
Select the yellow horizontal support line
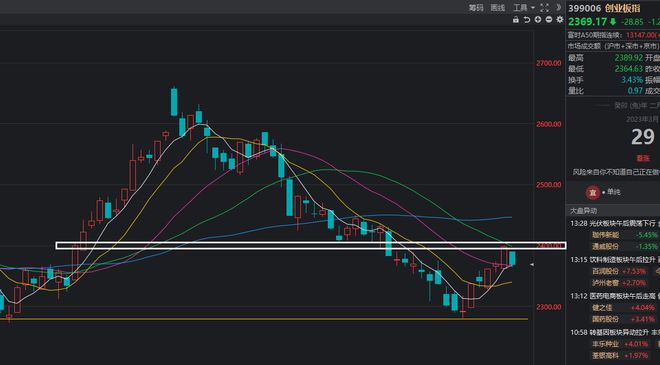(264, 319)
